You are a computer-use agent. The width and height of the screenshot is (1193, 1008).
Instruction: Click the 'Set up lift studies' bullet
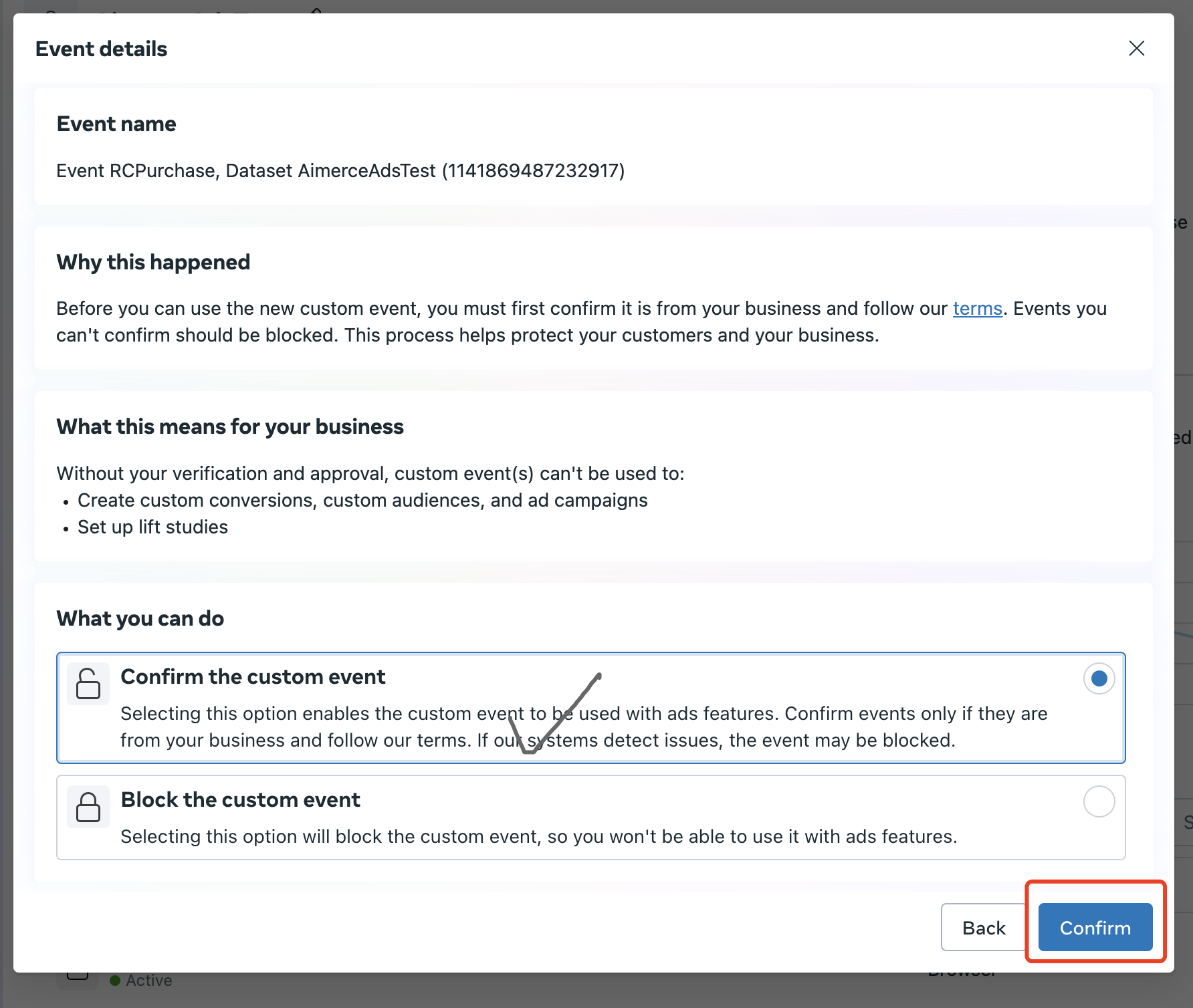152,527
